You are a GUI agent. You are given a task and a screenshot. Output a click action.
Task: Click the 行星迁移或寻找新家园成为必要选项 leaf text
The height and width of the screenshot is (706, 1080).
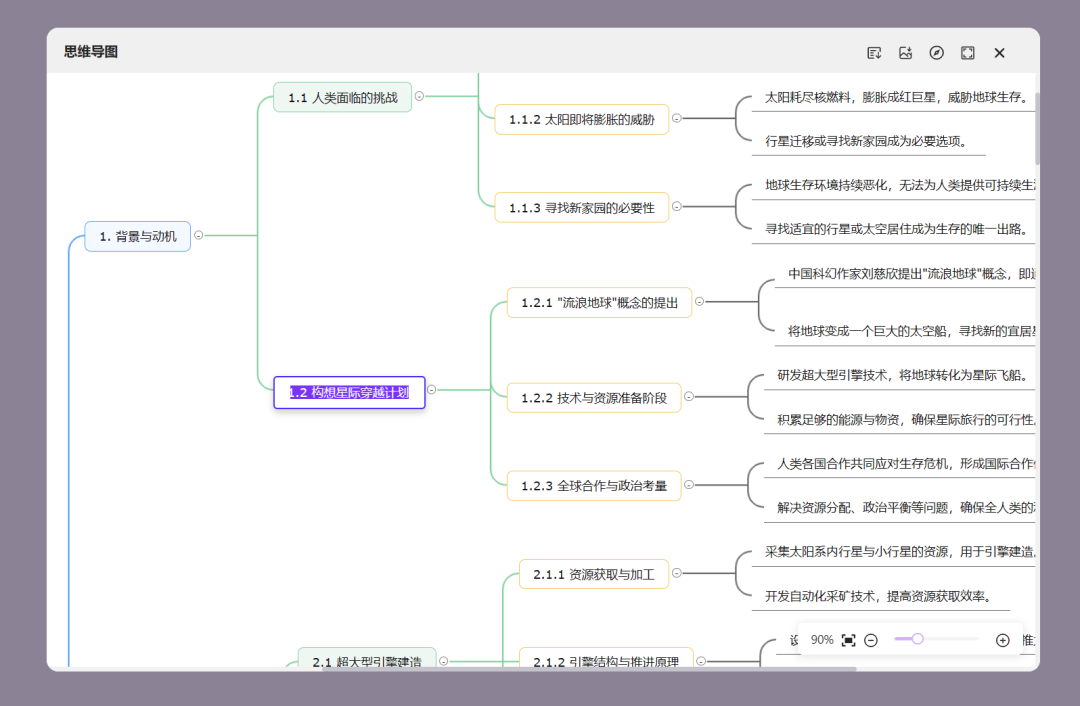pyautogui.click(x=866, y=141)
